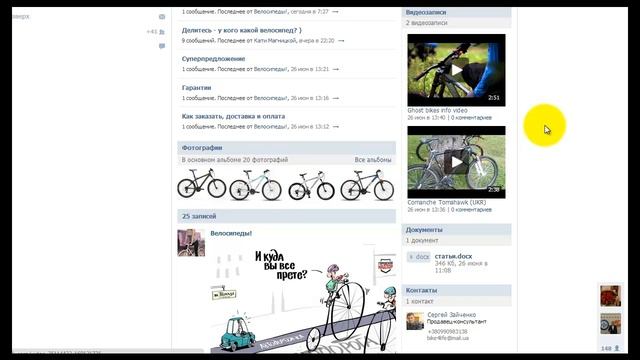Click 'В основном альбоме 20 фотографий'
Viewport: 640px width, 360px height.
235,160
